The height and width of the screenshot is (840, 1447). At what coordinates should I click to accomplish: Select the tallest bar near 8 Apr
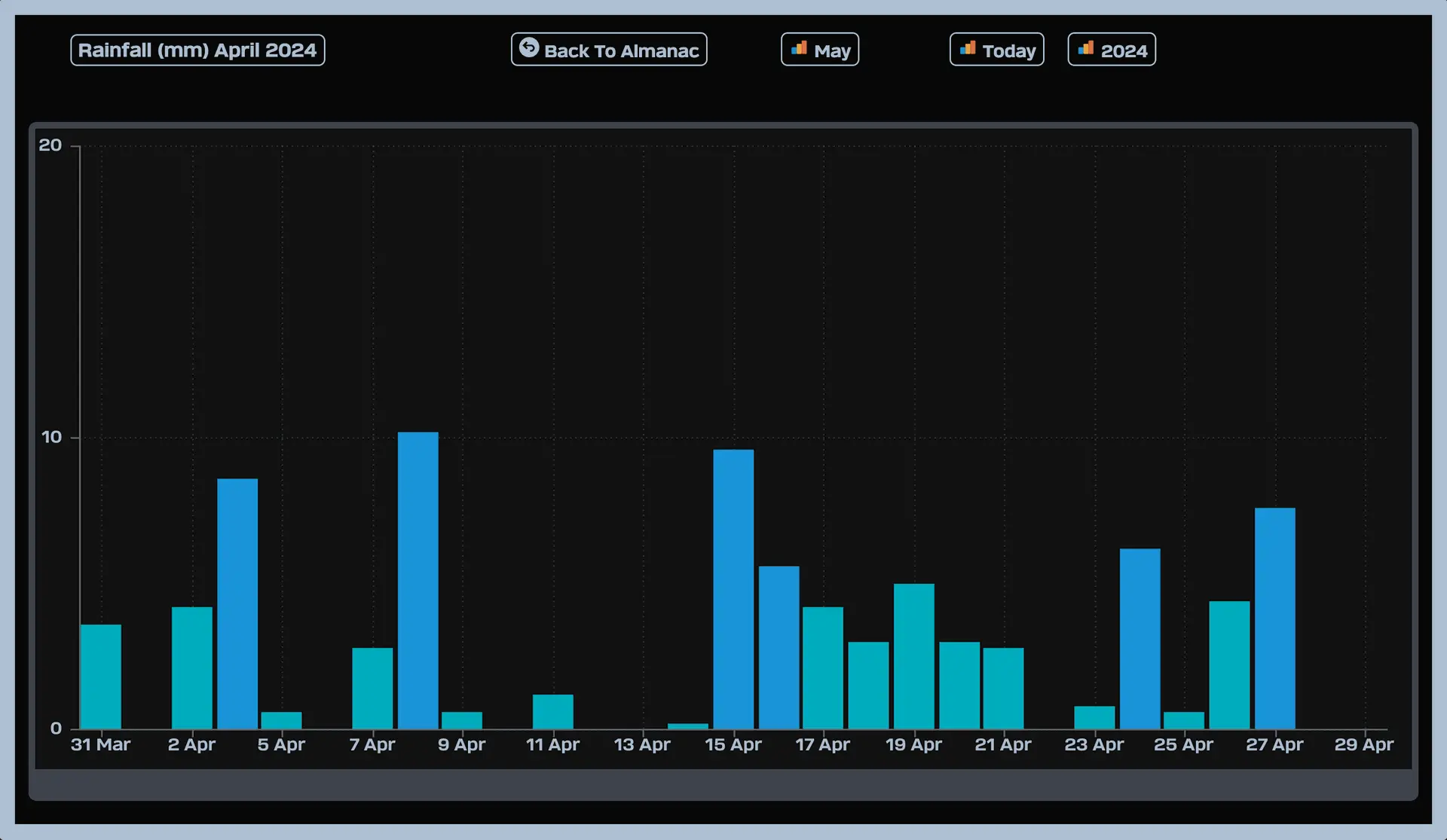tap(418, 580)
